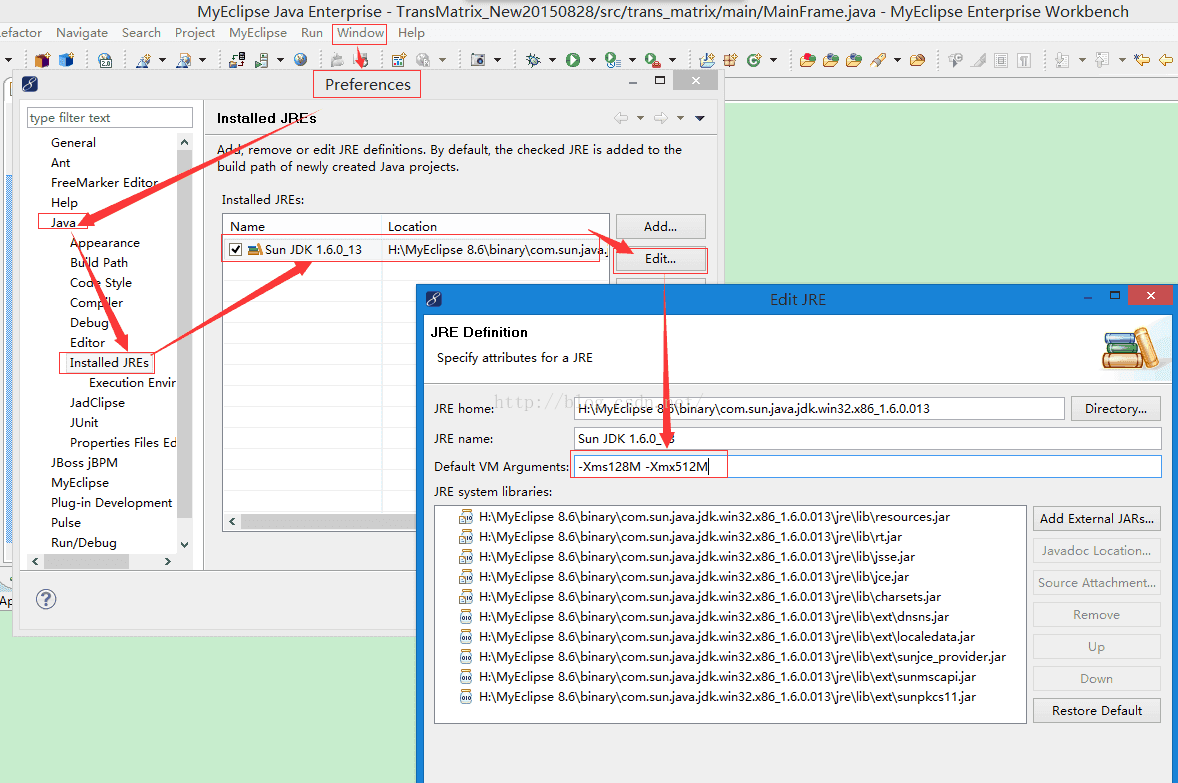Screen dimensions: 1178x783
Task: Select JBoss jBPM in the preferences tree
Action: [x=84, y=463]
